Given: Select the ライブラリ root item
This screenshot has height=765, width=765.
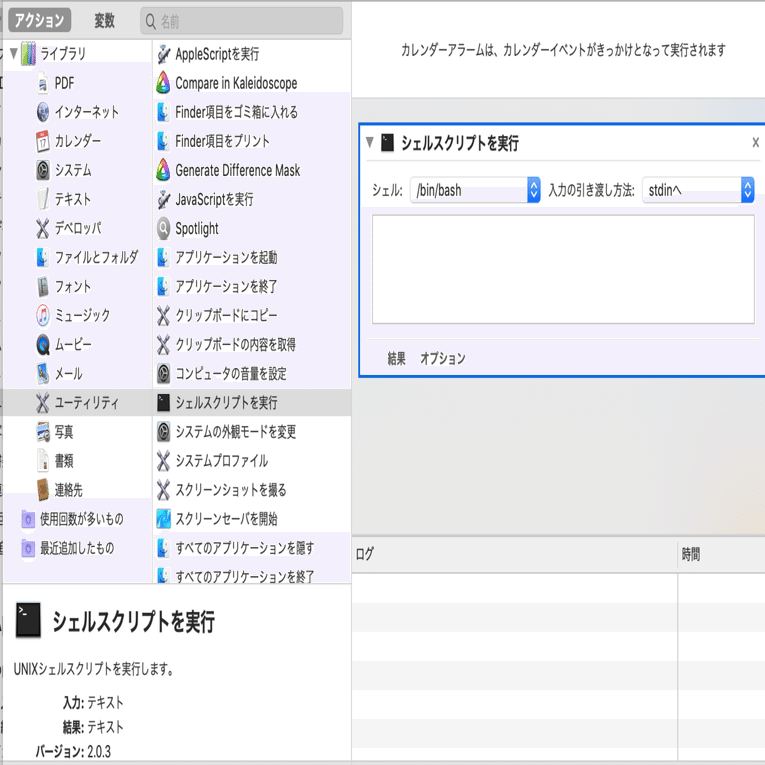Looking at the screenshot, I should [x=78, y=53].
